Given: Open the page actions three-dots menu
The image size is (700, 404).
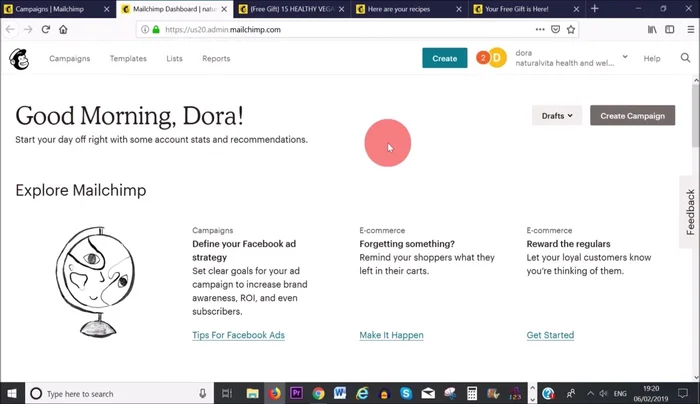Looking at the screenshot, I should point(541,30).
